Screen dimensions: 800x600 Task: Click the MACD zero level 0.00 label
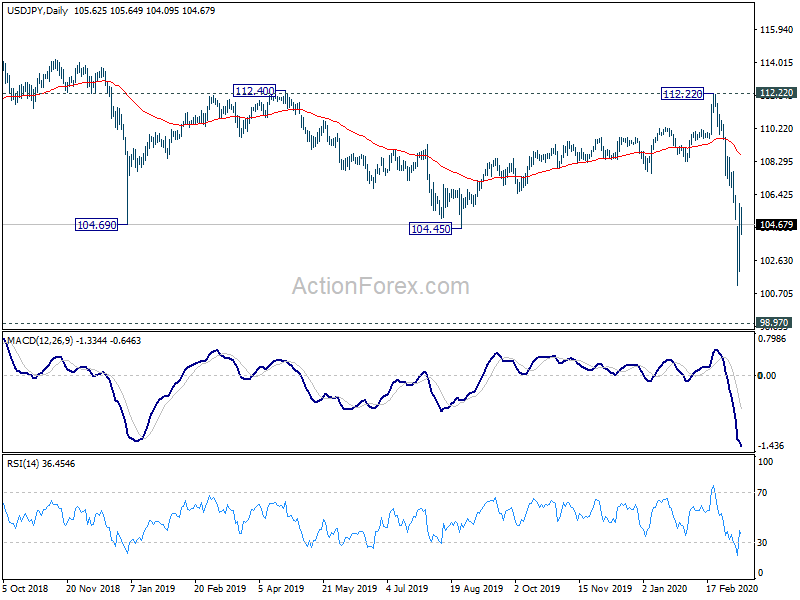[x=767, y=376]
